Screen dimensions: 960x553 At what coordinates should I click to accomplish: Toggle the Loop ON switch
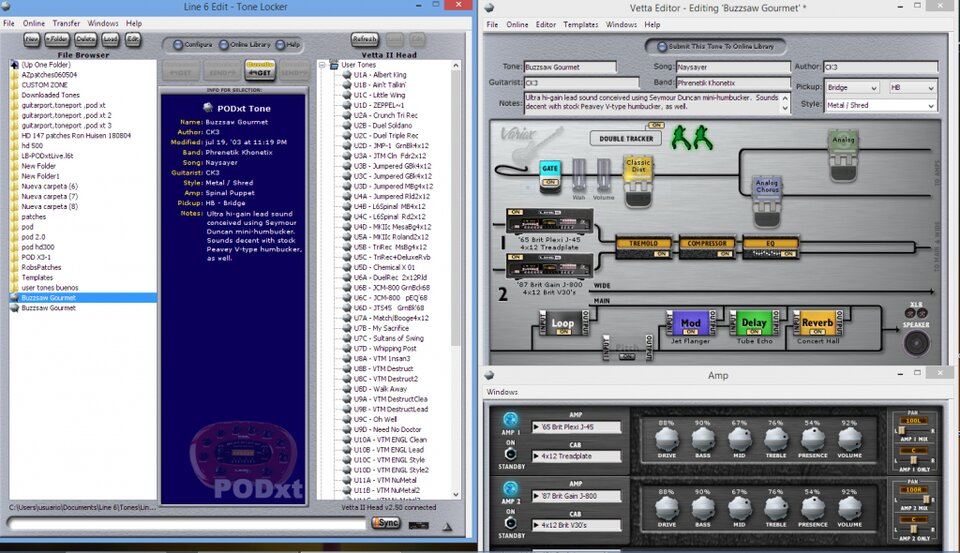[563, 332]
